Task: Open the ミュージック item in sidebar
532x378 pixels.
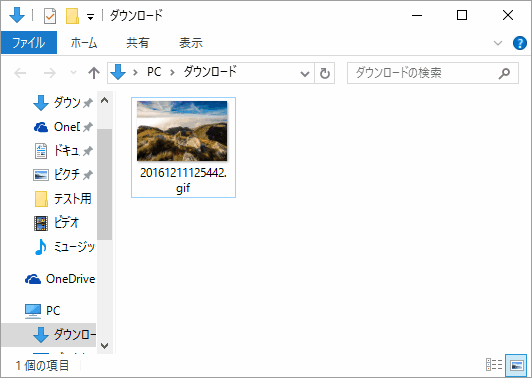Action: point(64,247)
